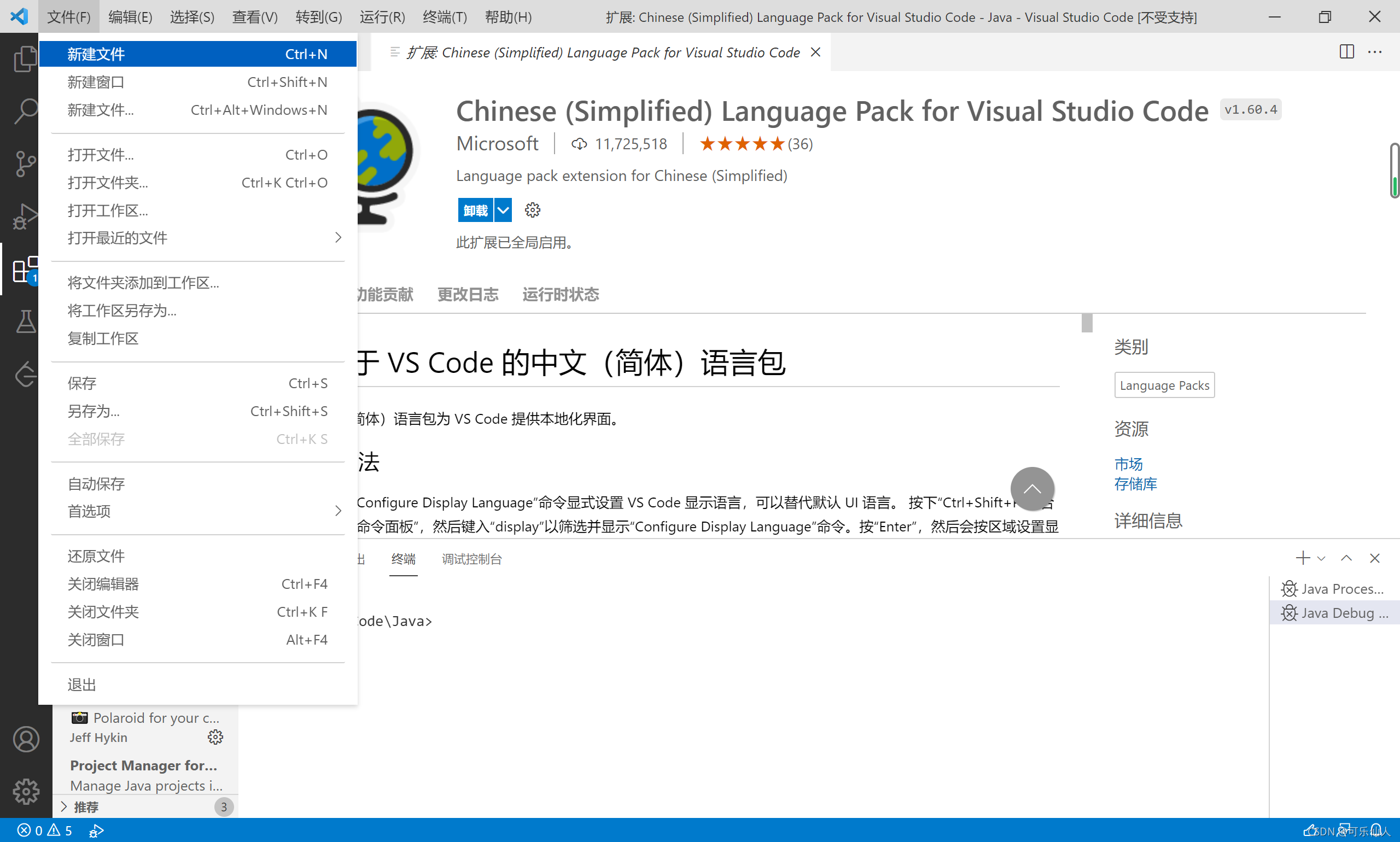Switch to the 调试控制台 panel tab
Screen dimensions: 1400x842
(x=472, y=559)
